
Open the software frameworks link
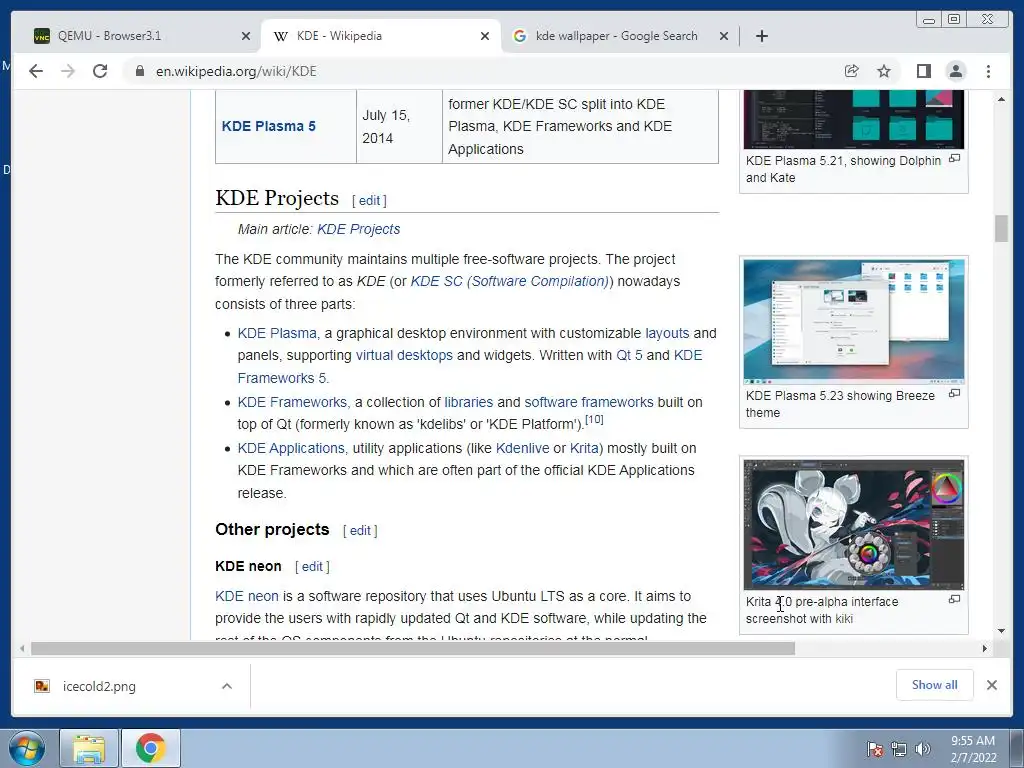tap(589, 402)
